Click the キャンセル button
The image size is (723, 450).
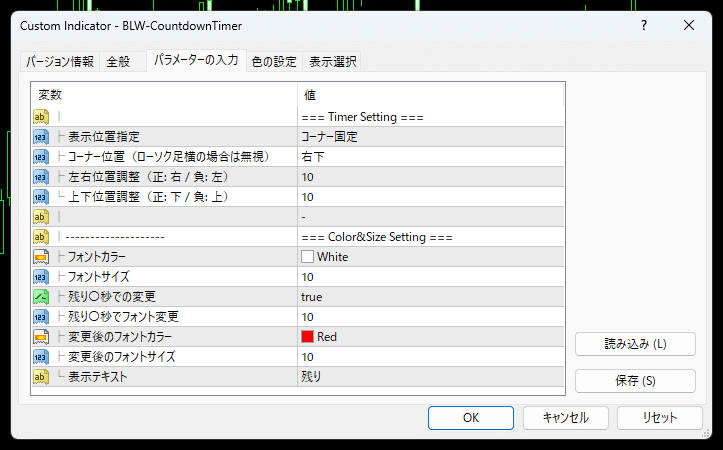pos(566,418)
